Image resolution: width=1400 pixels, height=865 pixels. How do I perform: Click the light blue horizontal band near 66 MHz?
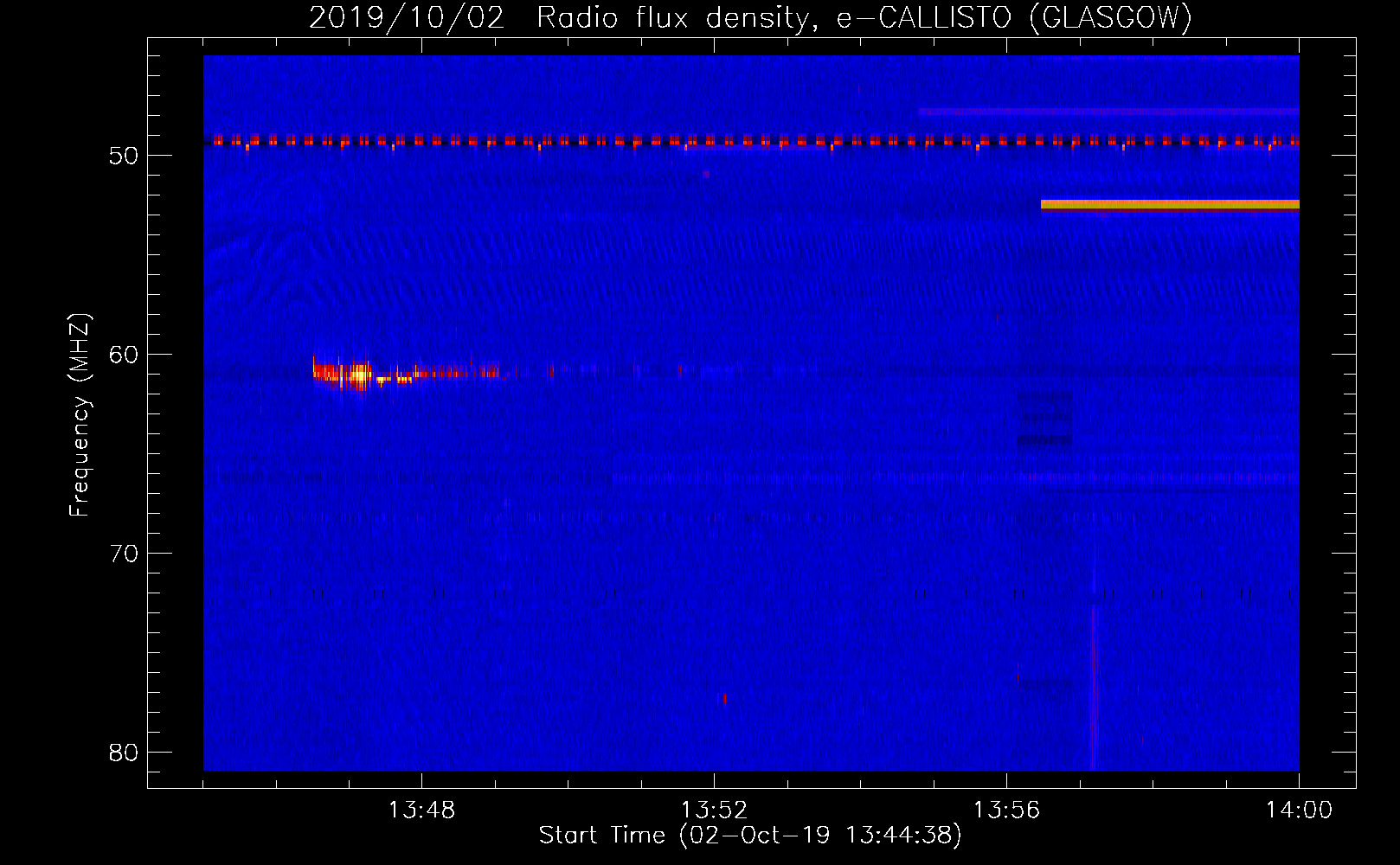(955, 477)
